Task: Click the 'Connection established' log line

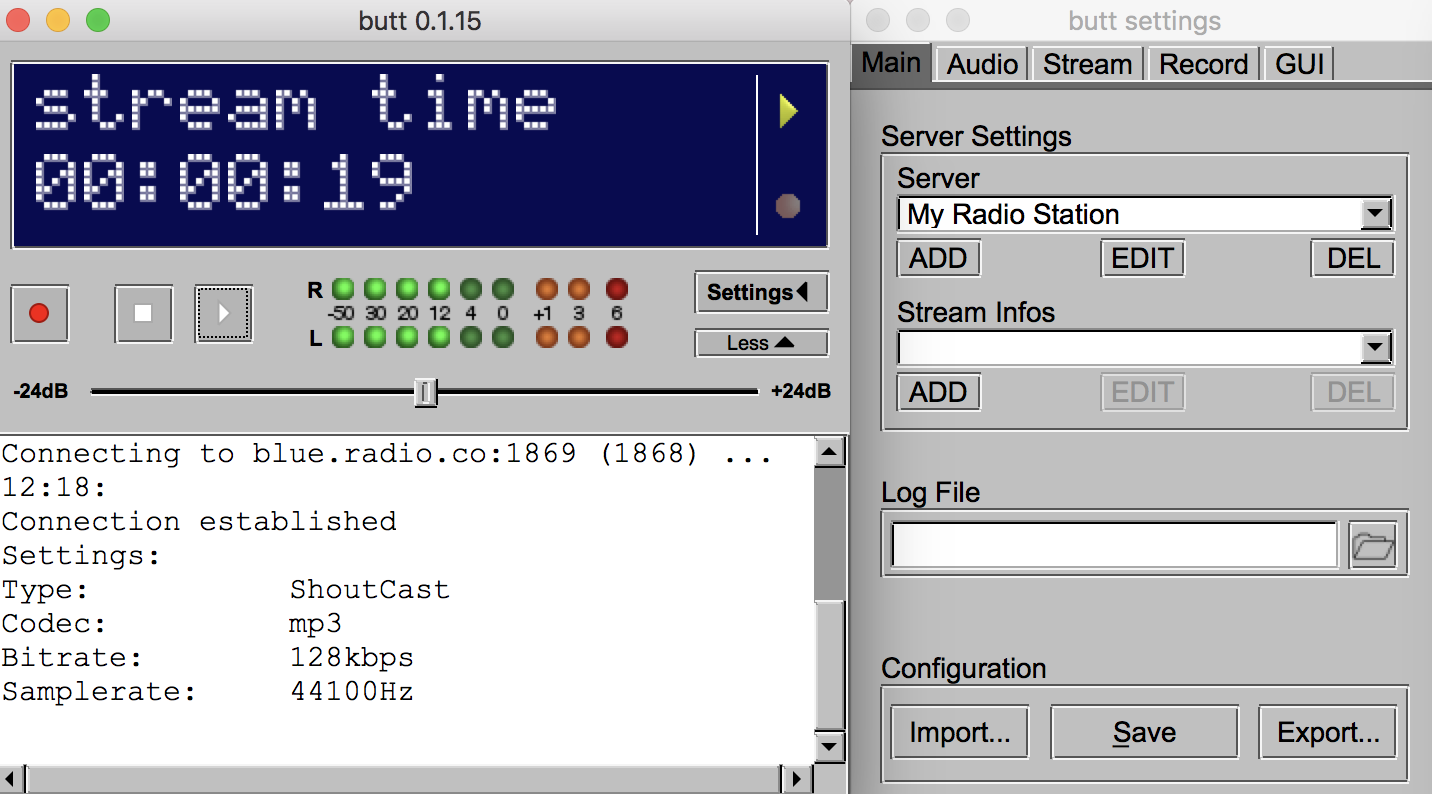Action: (199, 522)
